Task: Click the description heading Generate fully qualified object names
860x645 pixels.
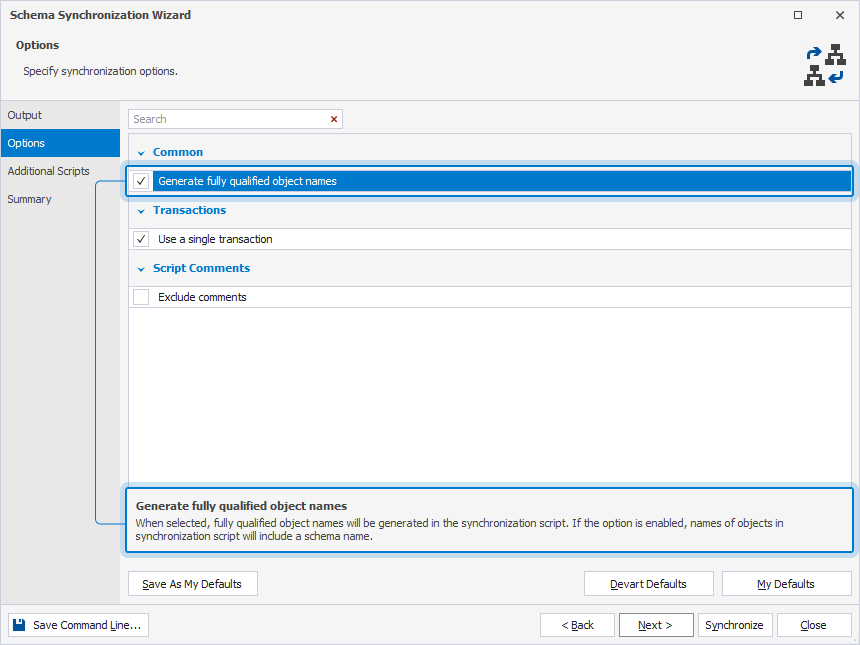Action: [x=241, y=506]
